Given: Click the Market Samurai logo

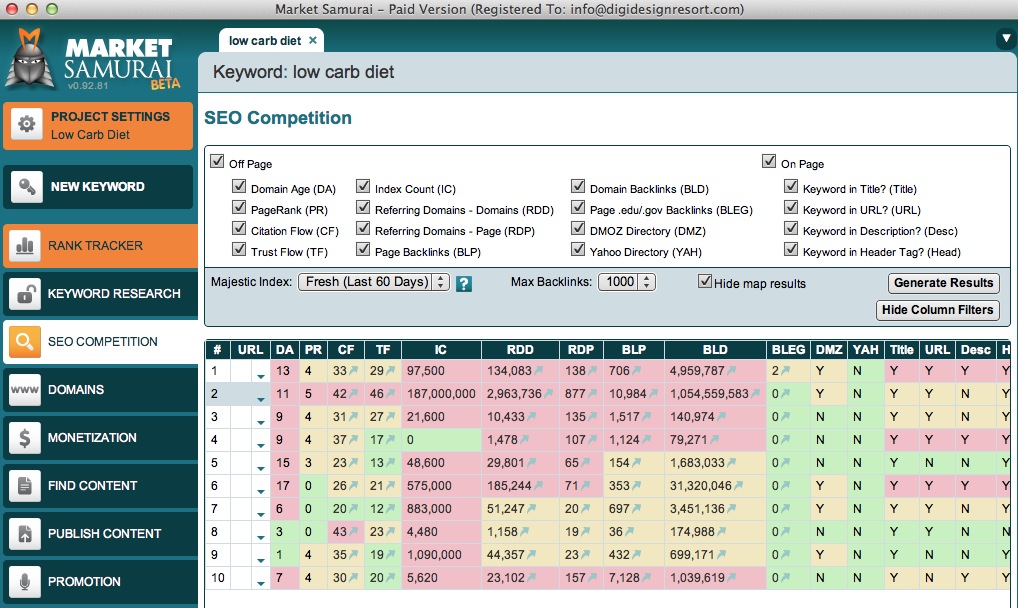Looking at the screenshot, I should coord(92,60).
